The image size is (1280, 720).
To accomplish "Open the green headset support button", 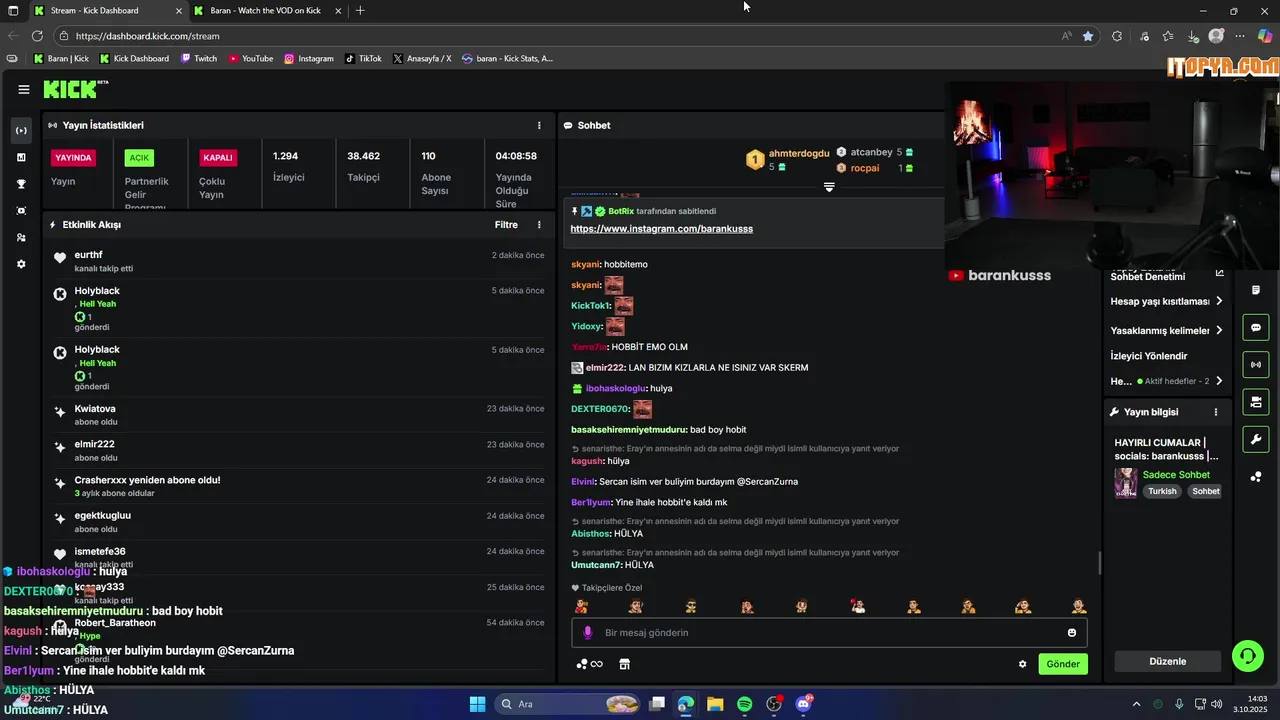I will (1248, 656).
